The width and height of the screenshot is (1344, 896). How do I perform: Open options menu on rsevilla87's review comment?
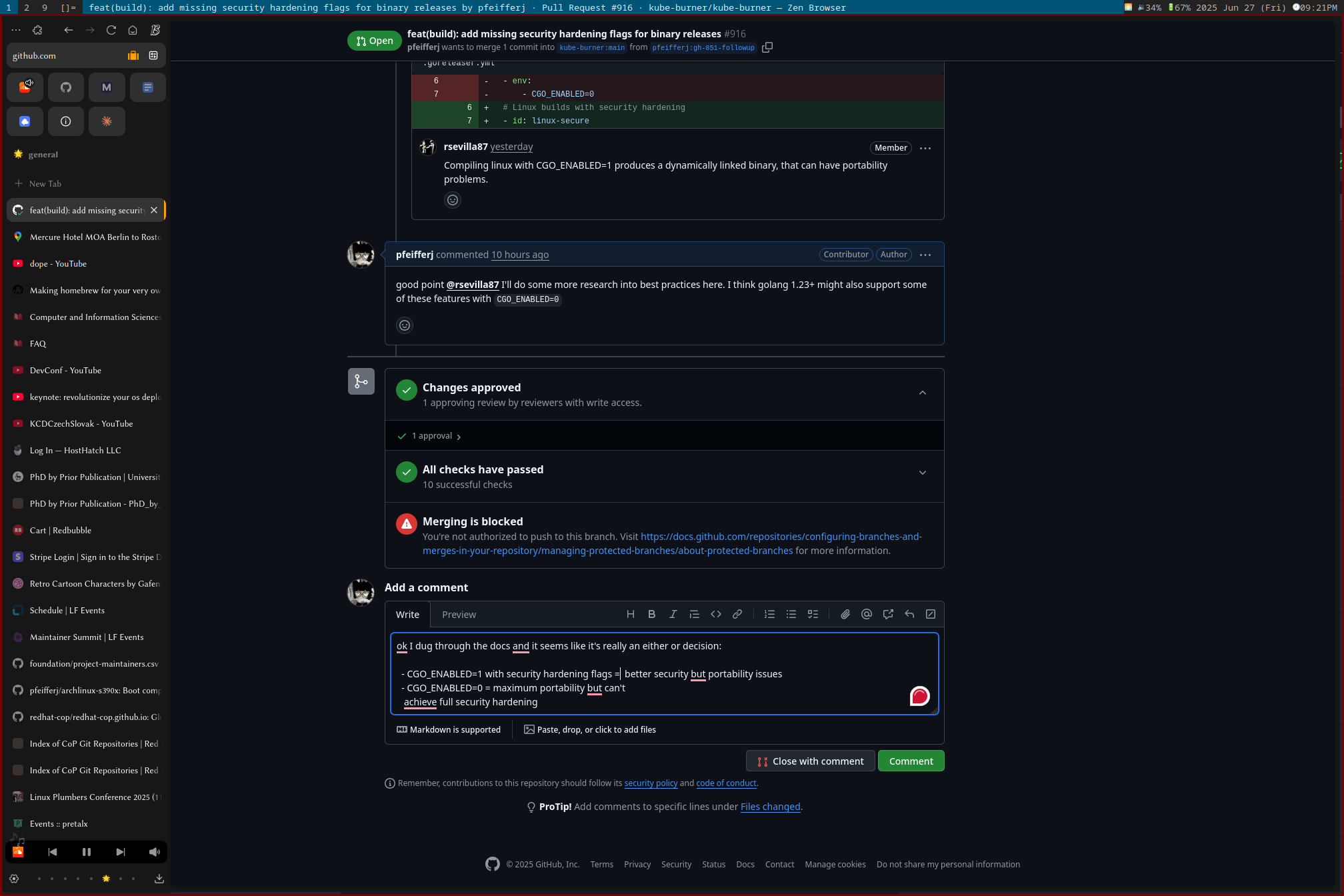925,148
